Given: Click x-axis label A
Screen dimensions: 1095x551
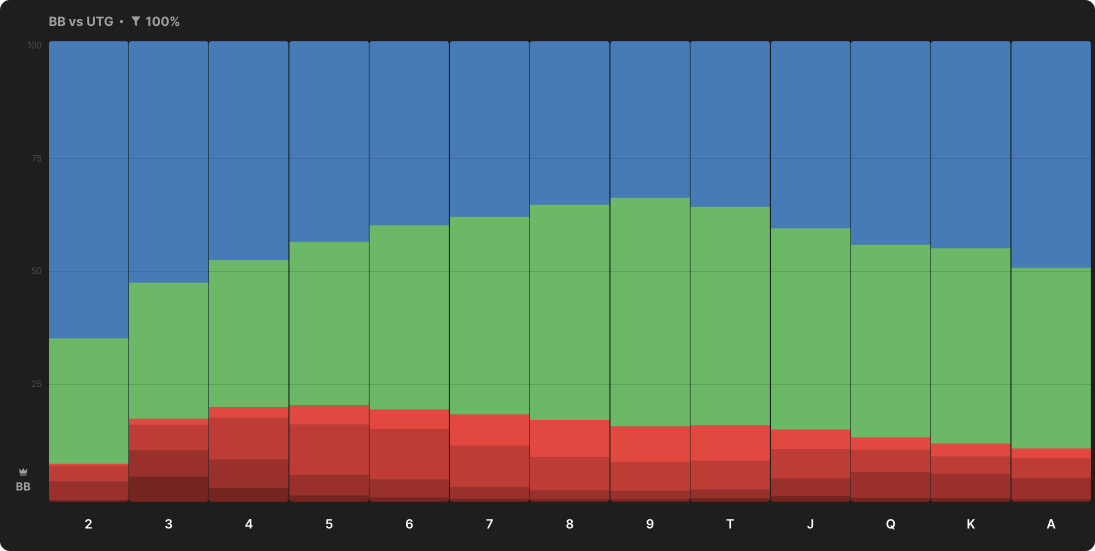Looking at the screenshot, I should tap(1051, 524).
